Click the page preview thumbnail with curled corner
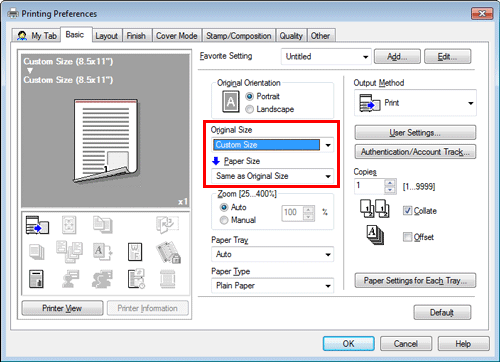This screenshot has width=500, height=362. click(106, 141)
